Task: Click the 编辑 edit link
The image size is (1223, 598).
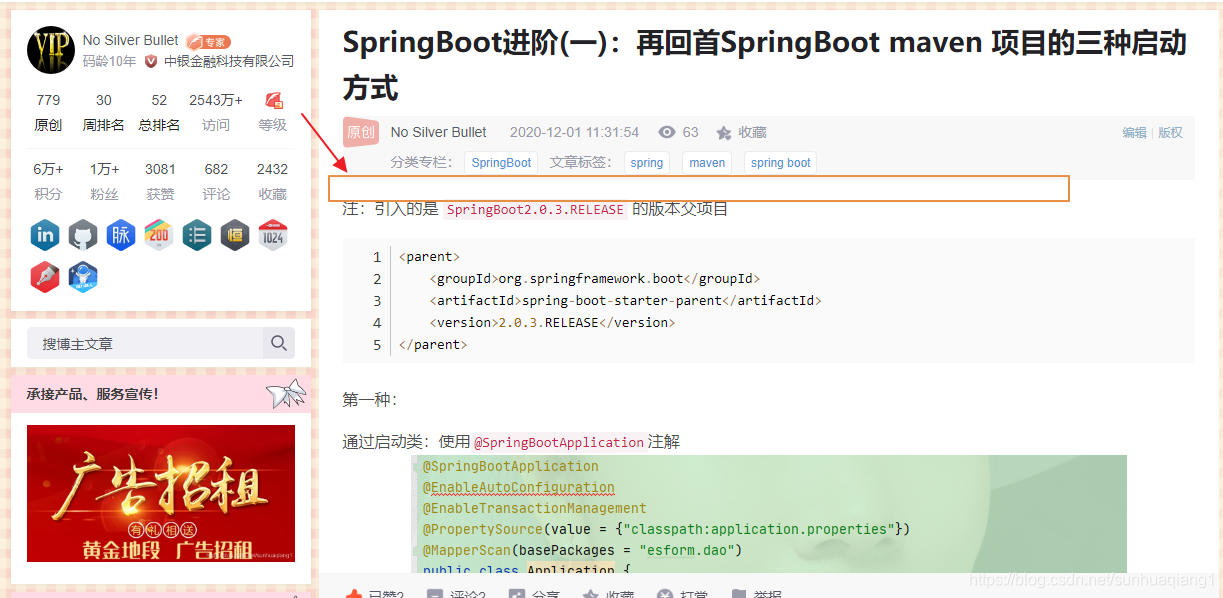Action: [1134, 132]
